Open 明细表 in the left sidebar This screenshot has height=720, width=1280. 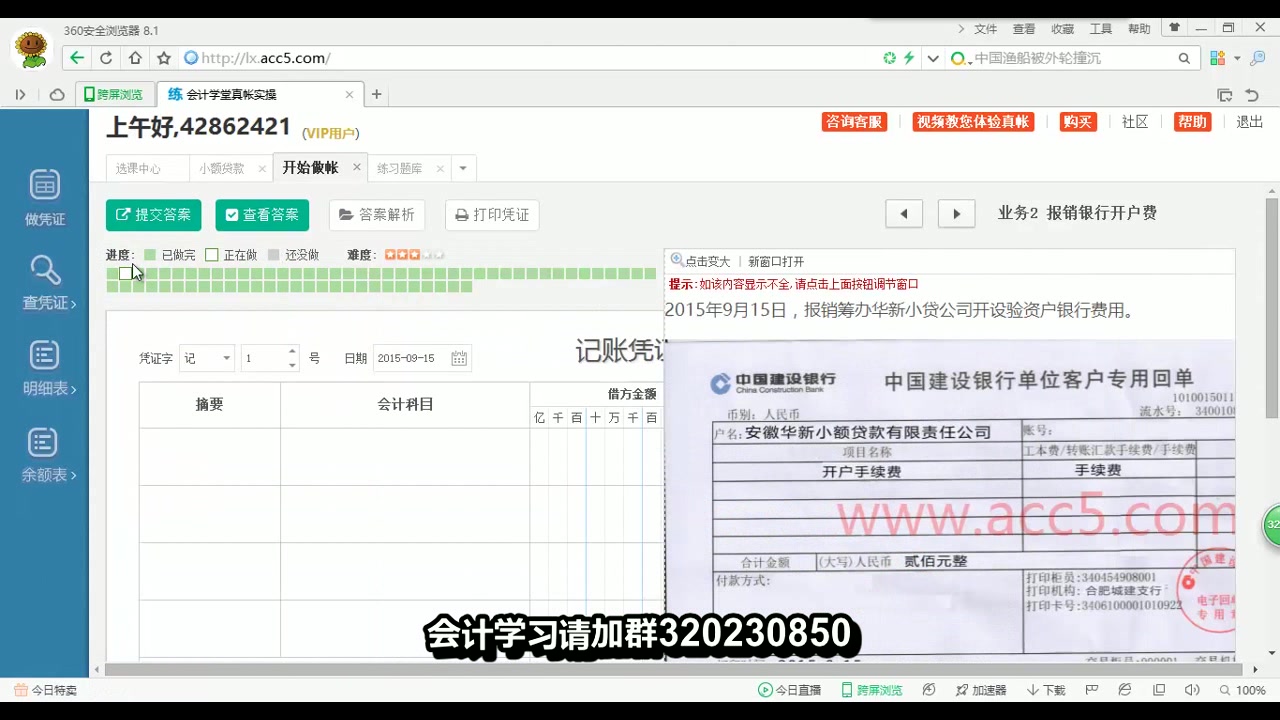tap(48, 368)
